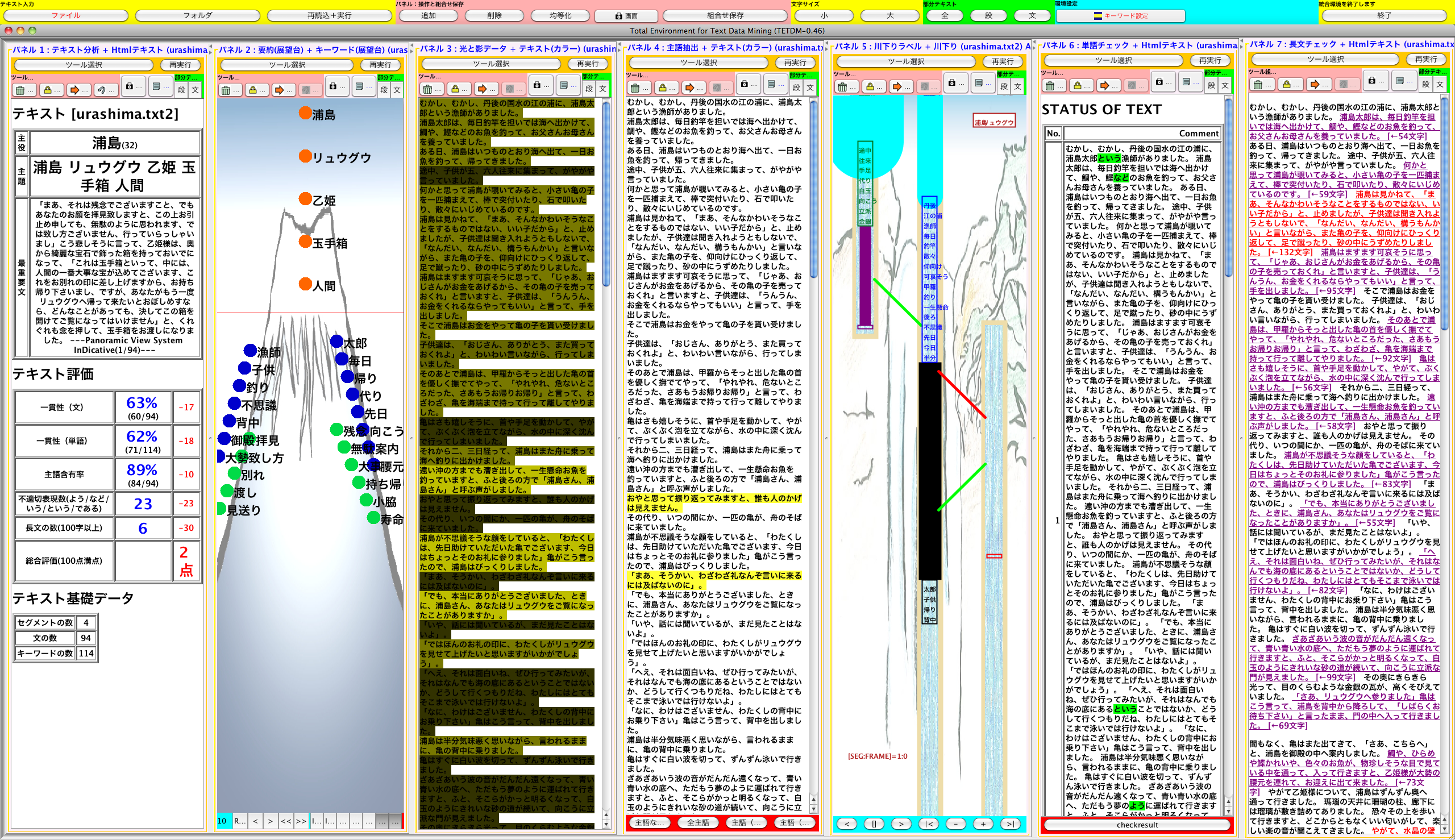Click the padlock icon in Panel 2 toolbar
The width and height of the screenshot is (1455, 840).
tap(255, 90)
